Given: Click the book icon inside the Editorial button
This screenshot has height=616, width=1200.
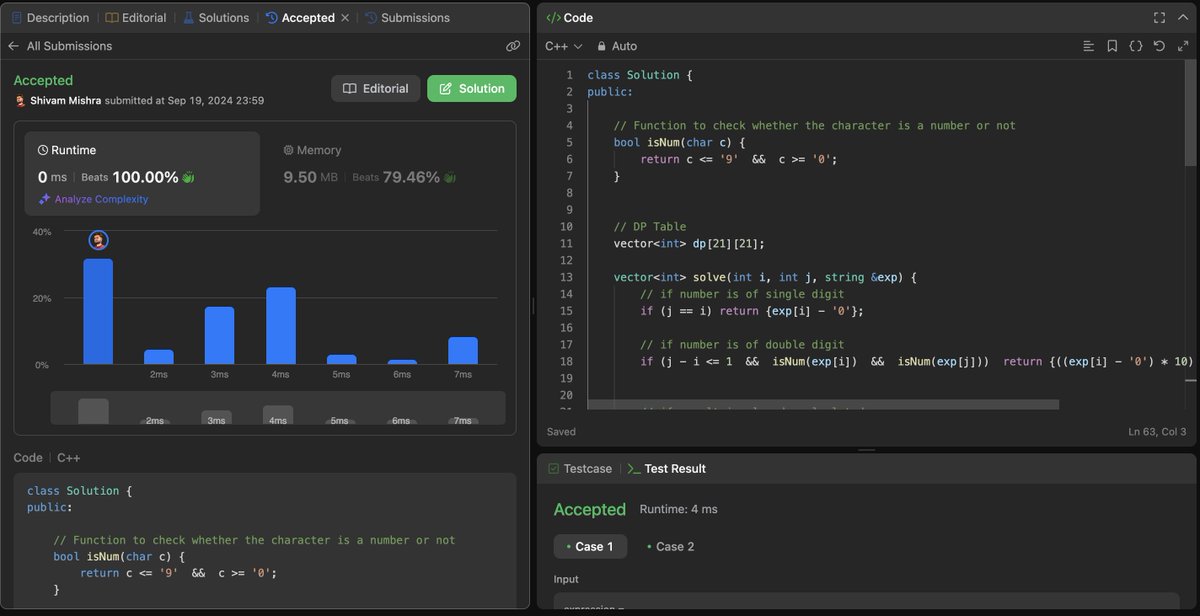Looking at the screenshot, I should [x=349, y=88].
